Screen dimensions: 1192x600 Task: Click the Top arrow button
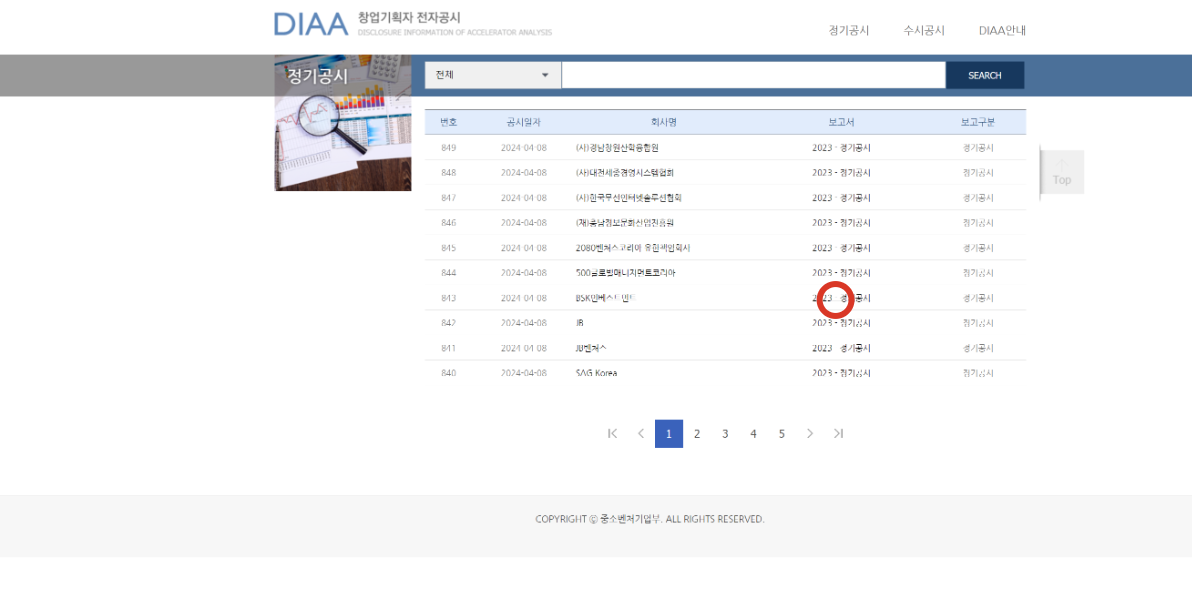pyautogui.click(x=1061, y=172)
